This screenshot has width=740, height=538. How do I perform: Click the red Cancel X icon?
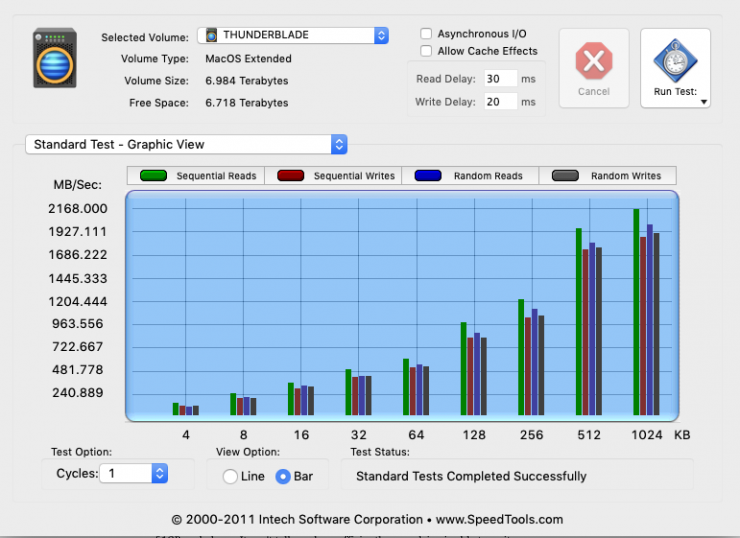[x=594, y=61]
